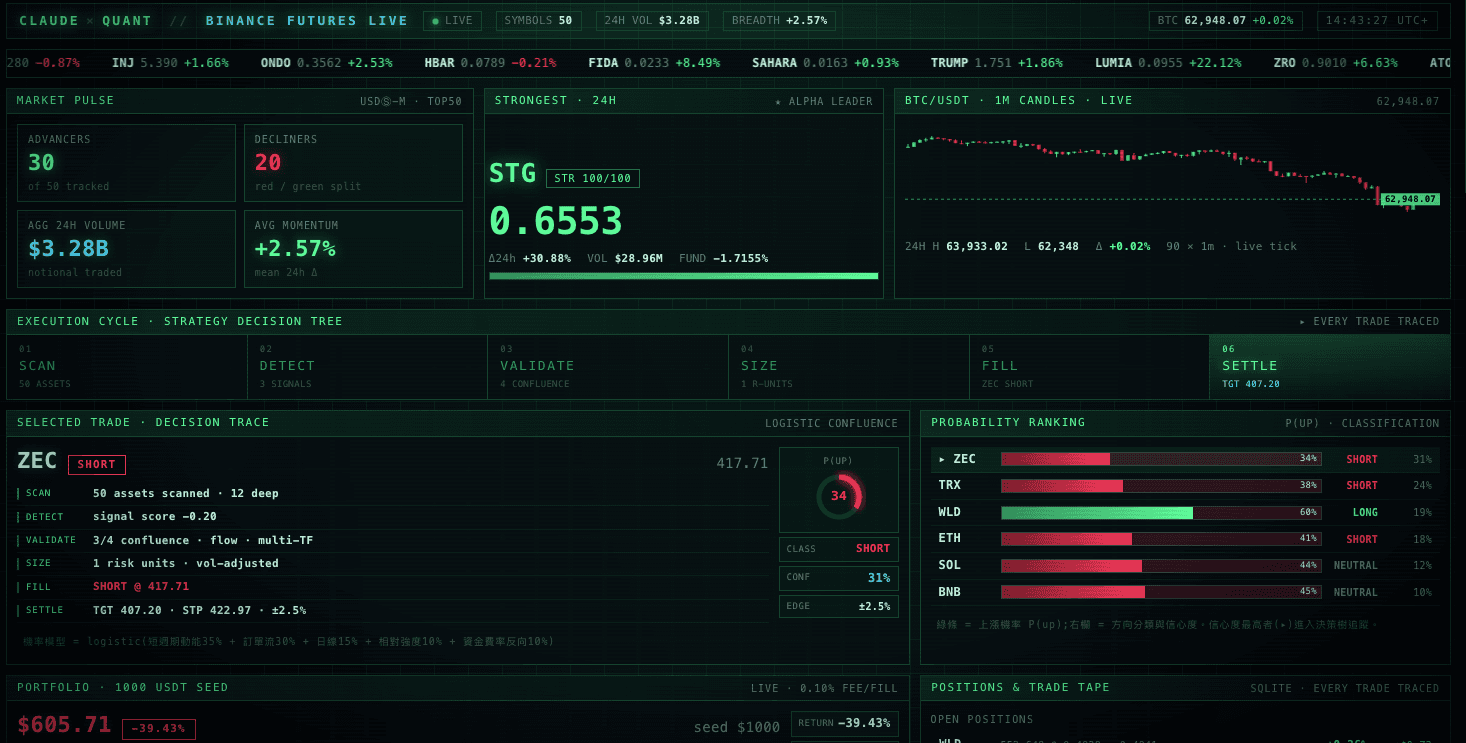1466x743 pixels.
Task: Click the BREADTH +2.57% header badge
Action: pos(779,20)
